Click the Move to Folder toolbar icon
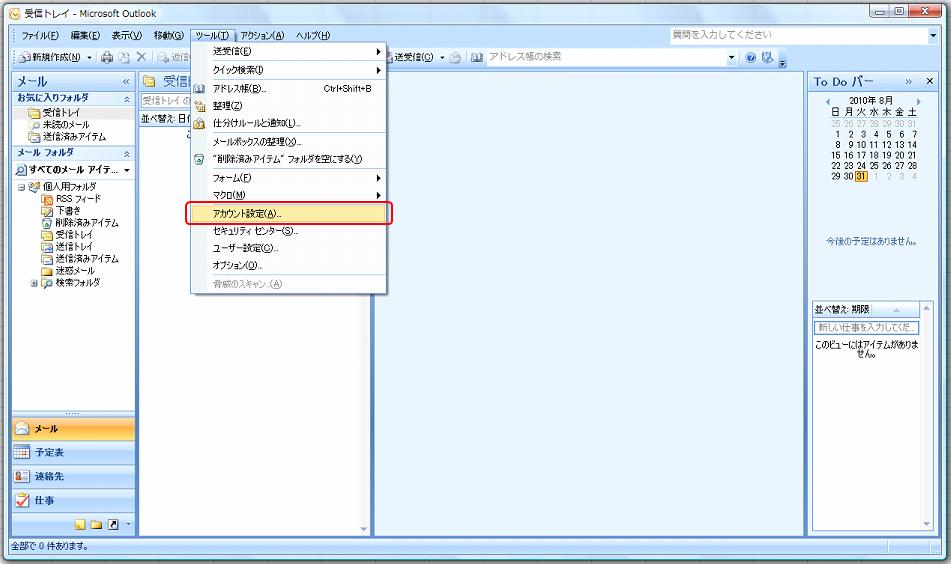Viewport: 951px width, 564px height. tap(124, 58)
